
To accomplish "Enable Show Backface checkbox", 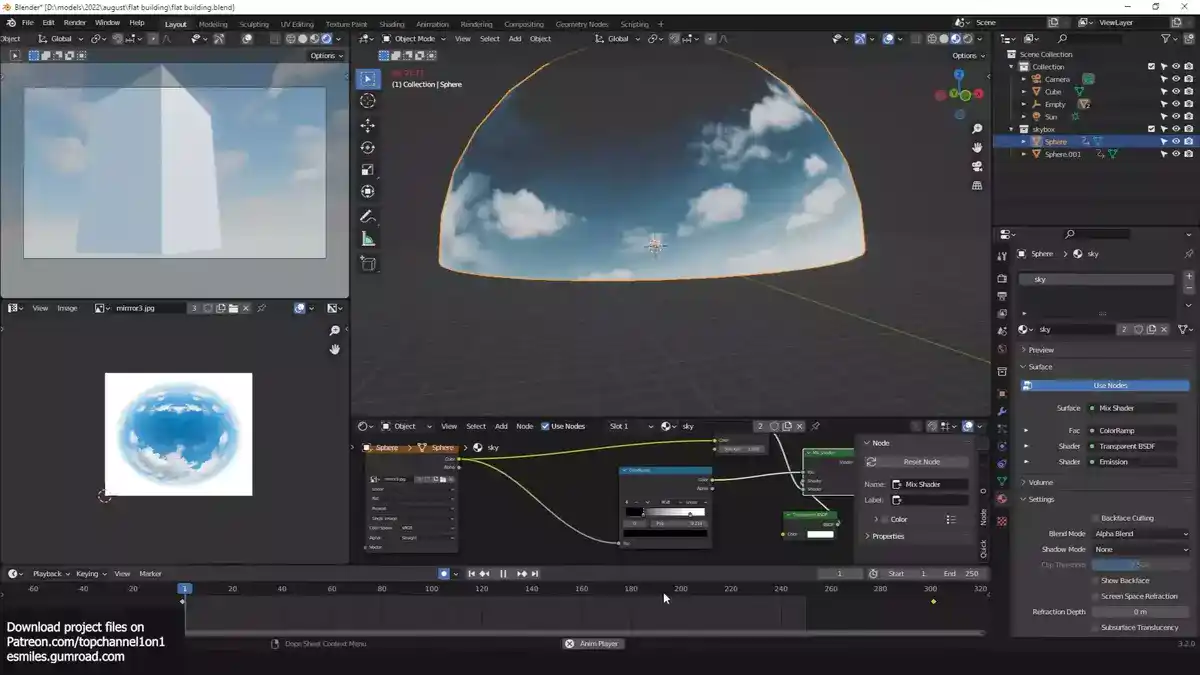I will coord(1095,580).
